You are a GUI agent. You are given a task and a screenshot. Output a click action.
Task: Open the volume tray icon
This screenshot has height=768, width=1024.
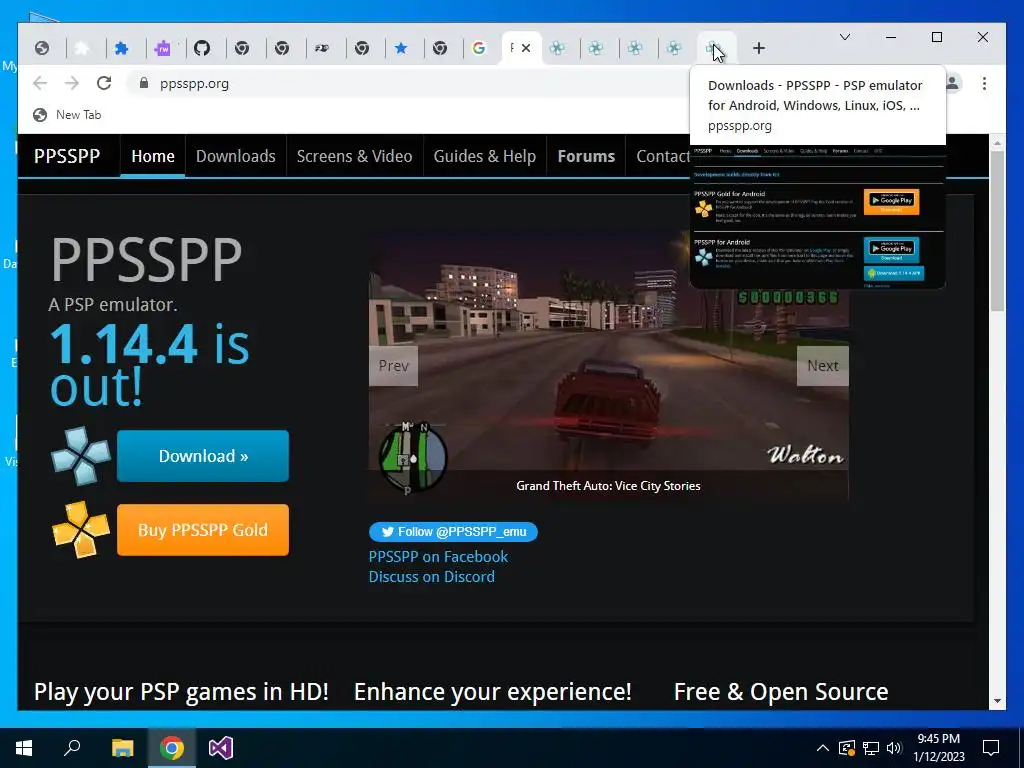(x=894, y=748)
